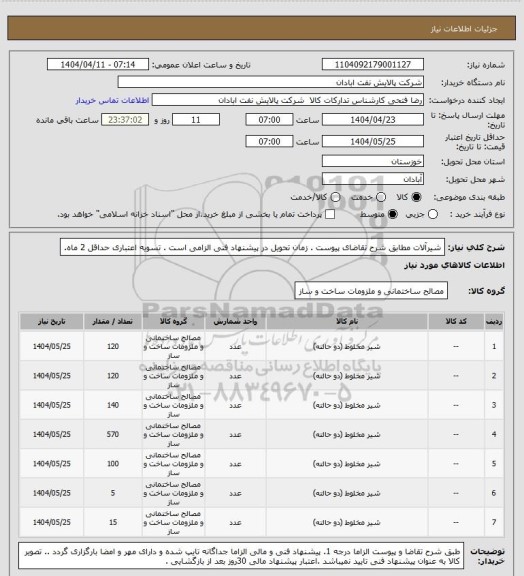524x576 pixels.
Task: Click item name in row 3
Action: tap(347, 405)
